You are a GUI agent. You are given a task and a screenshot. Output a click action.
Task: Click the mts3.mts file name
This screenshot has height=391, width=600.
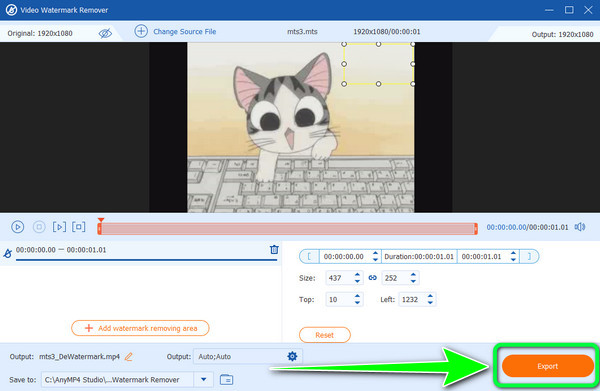(302, 32)
